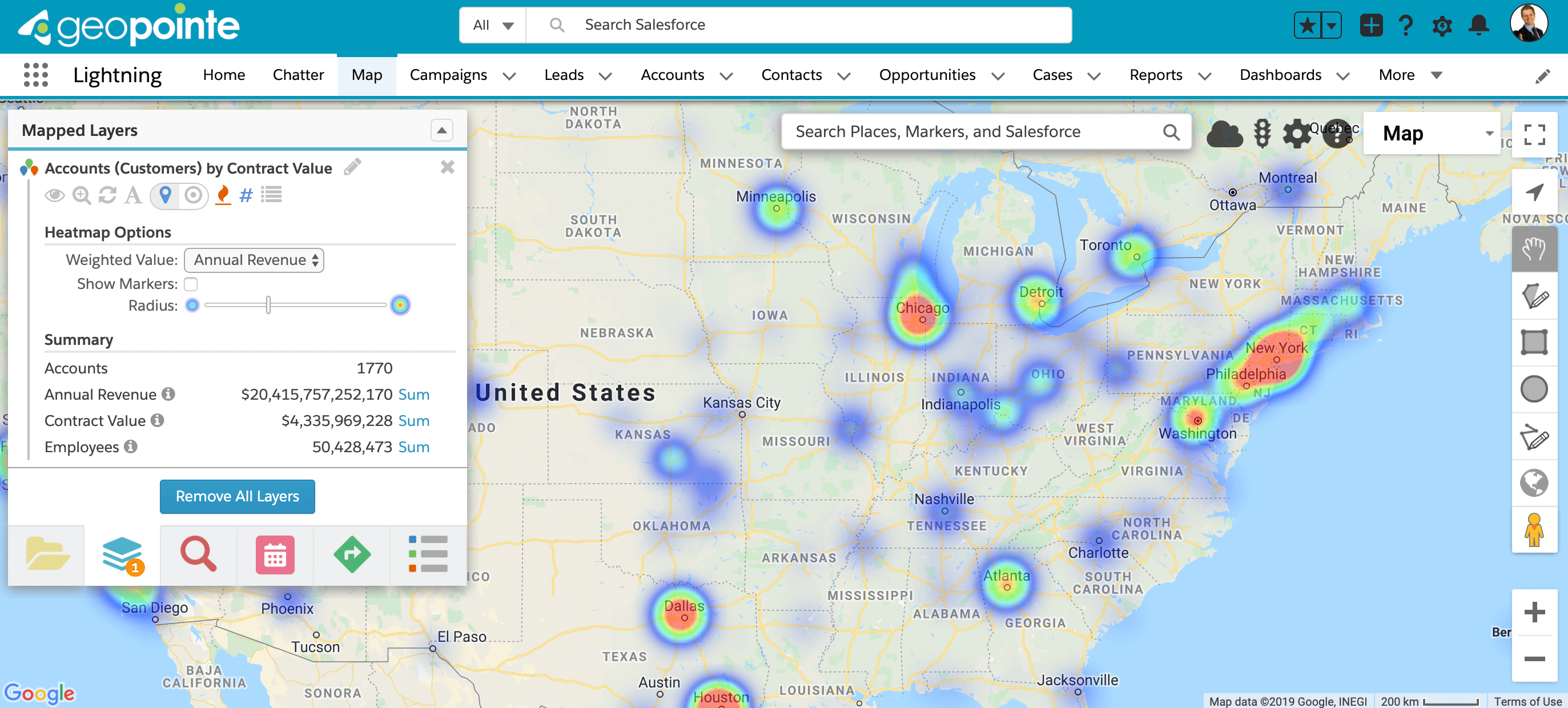
Task: Open the Contacts tab
Action: click(791, 75)
